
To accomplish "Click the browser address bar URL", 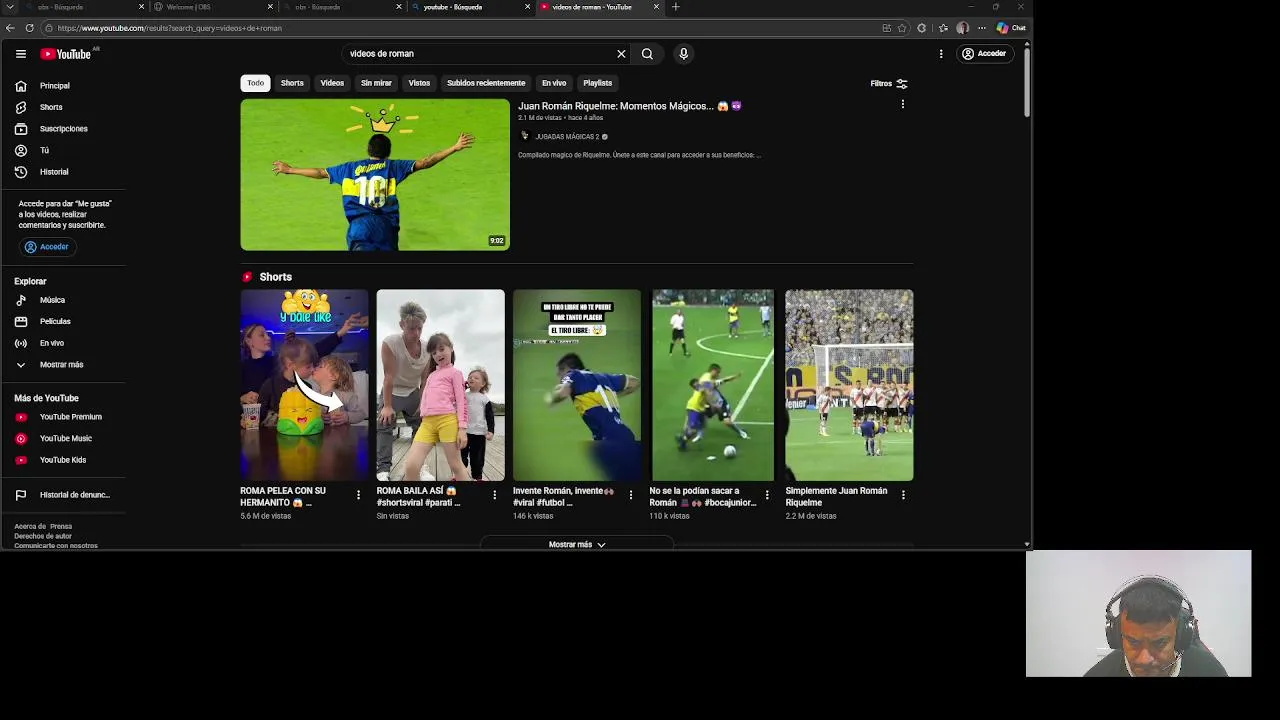I will 170,28.
